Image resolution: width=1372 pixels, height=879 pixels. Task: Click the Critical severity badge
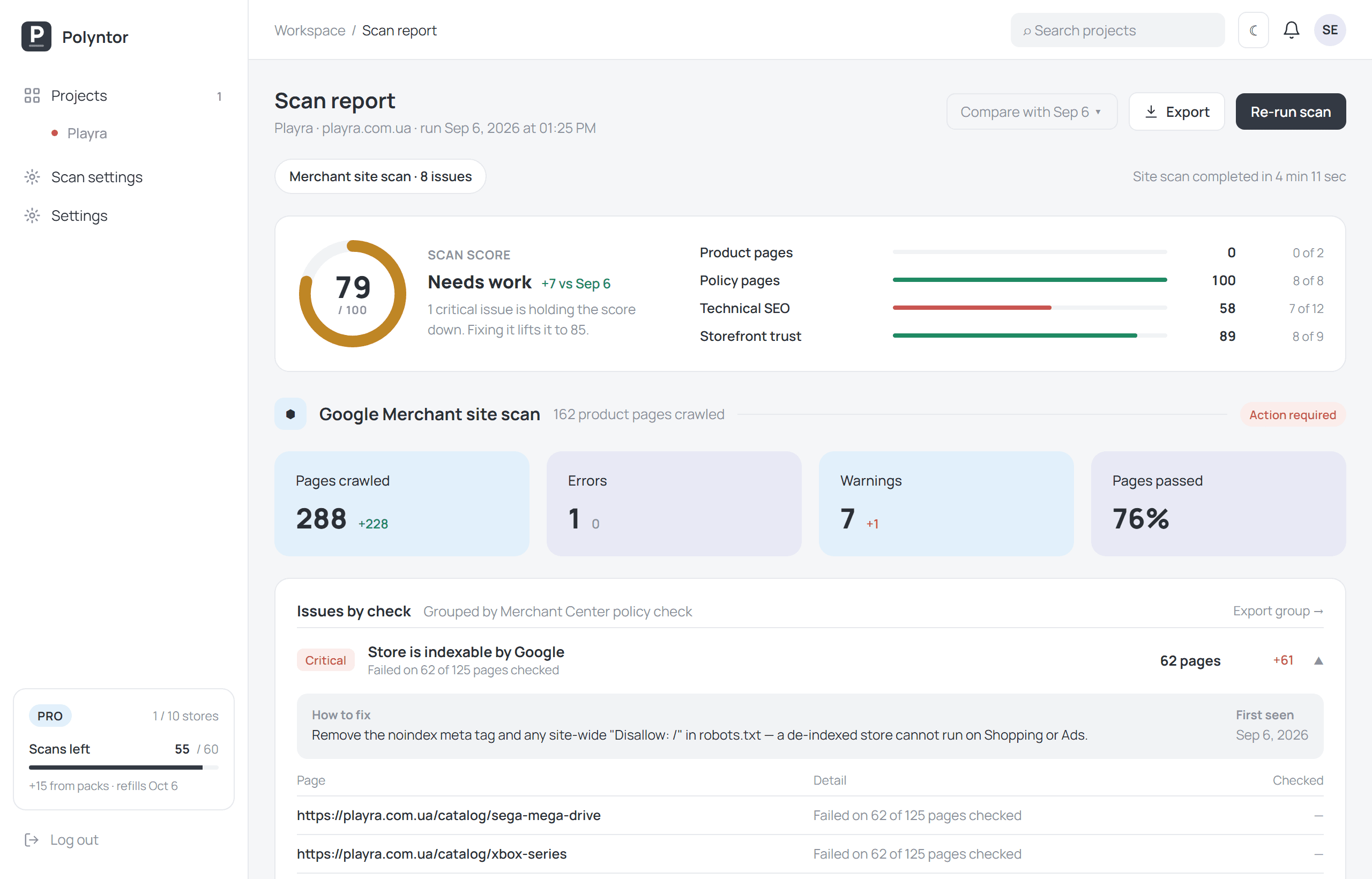325,660
